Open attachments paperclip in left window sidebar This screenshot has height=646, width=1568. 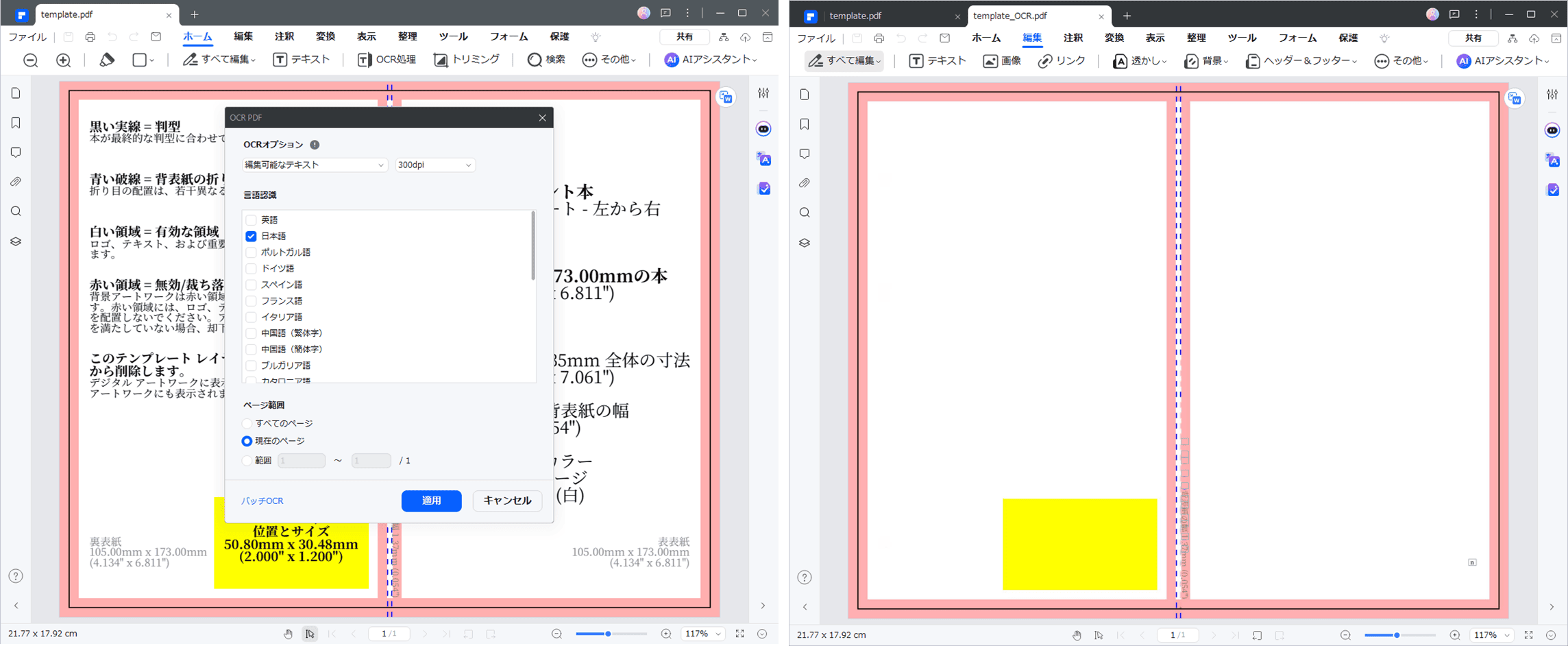(16, 182)
